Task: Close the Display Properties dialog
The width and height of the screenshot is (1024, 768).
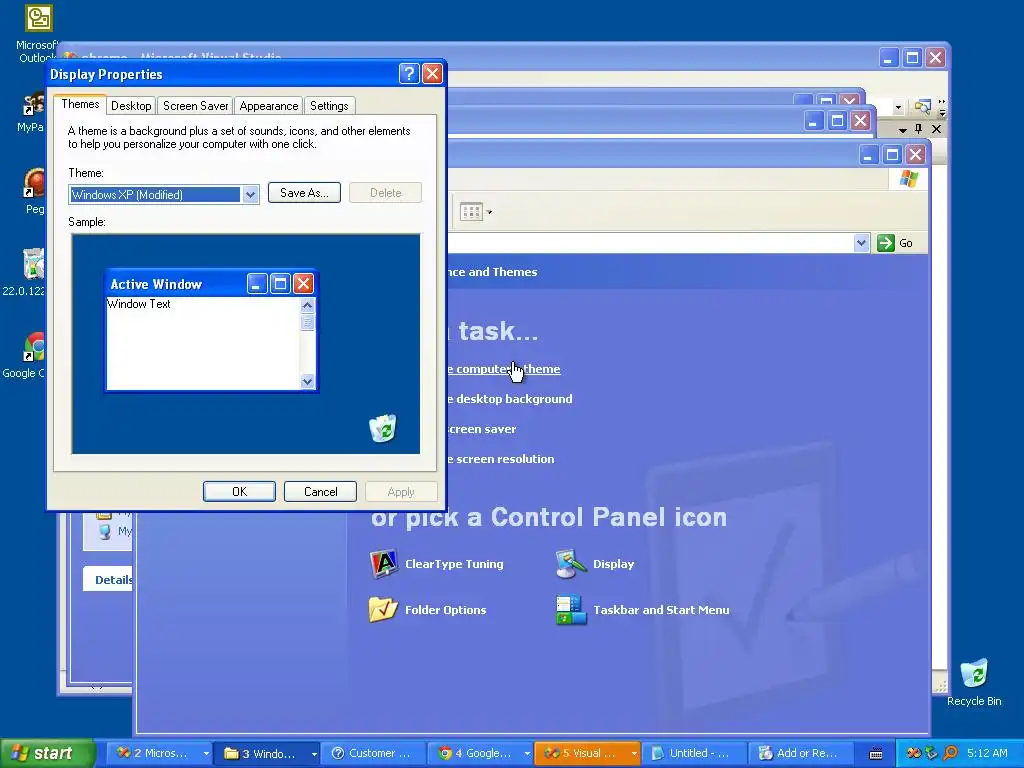Action: click(x=432, y=74)
